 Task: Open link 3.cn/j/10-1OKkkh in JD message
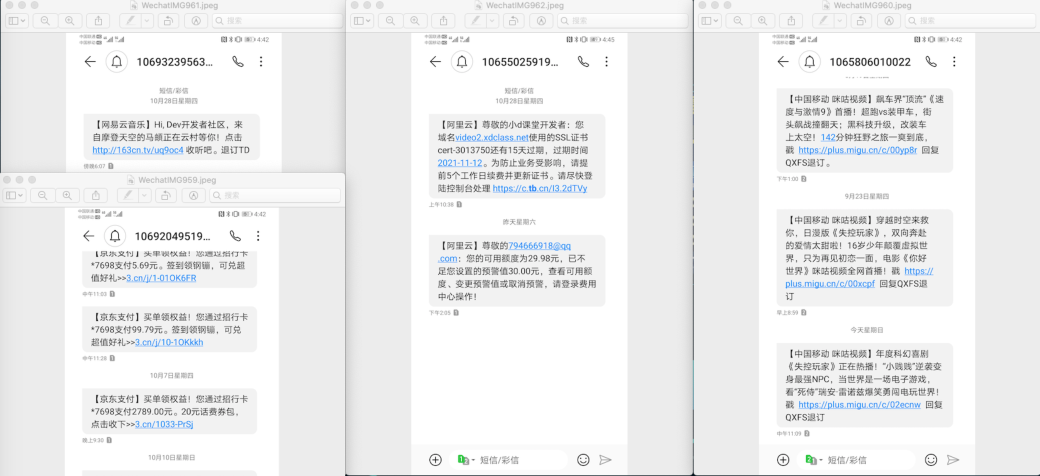[169, 343]
